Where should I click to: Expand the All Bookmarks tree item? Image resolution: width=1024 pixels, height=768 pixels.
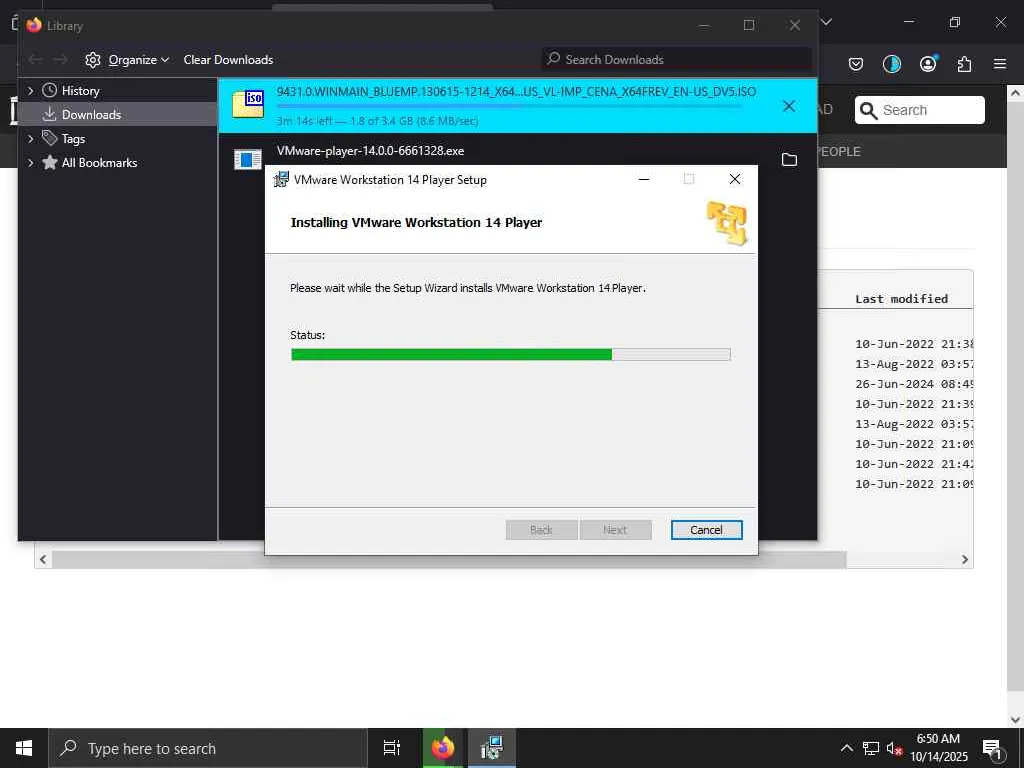click(x=30, y=163)
